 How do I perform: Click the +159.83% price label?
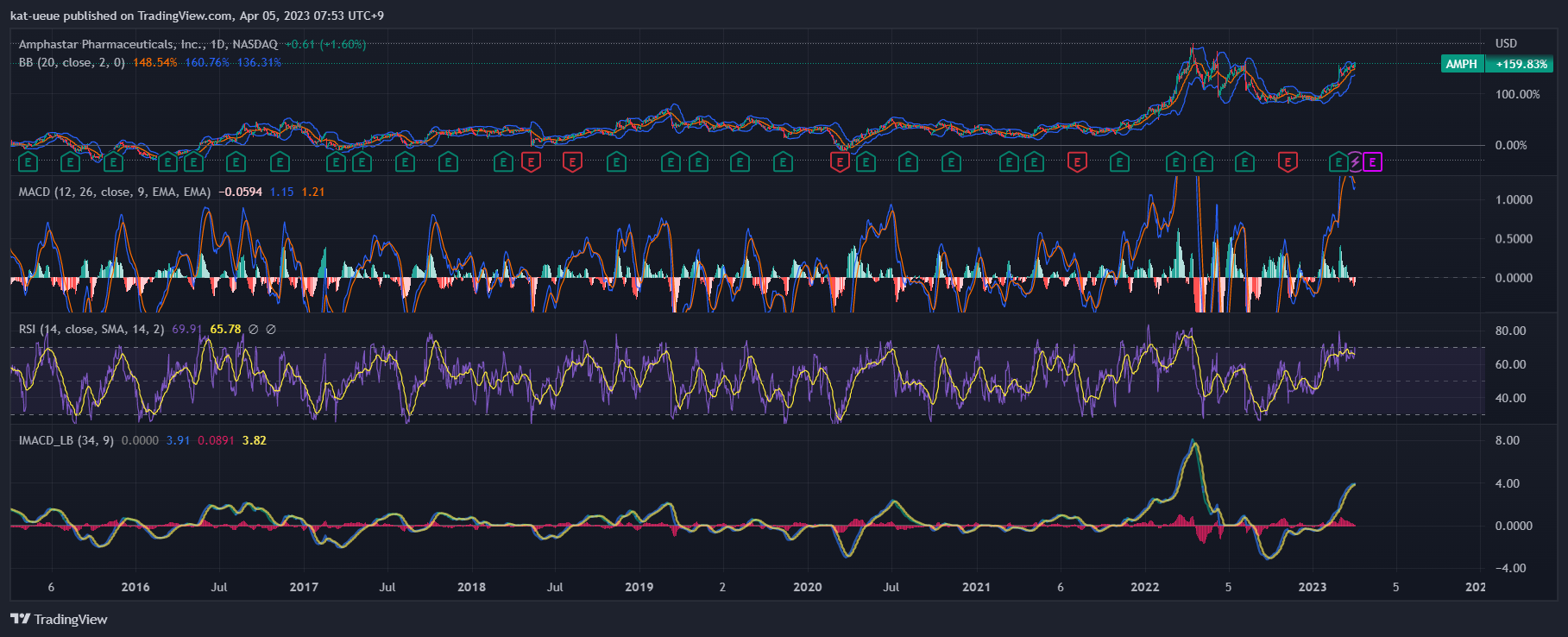coord(1521,64)
